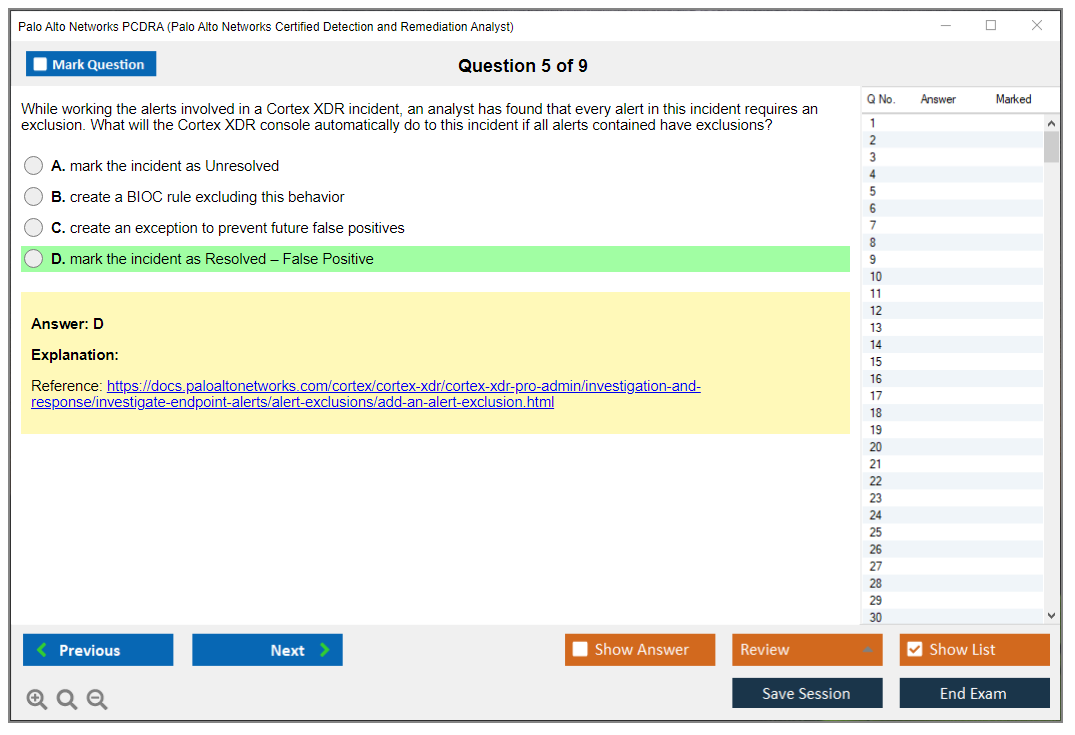Click the green right arrow on Next

point(324,650)
